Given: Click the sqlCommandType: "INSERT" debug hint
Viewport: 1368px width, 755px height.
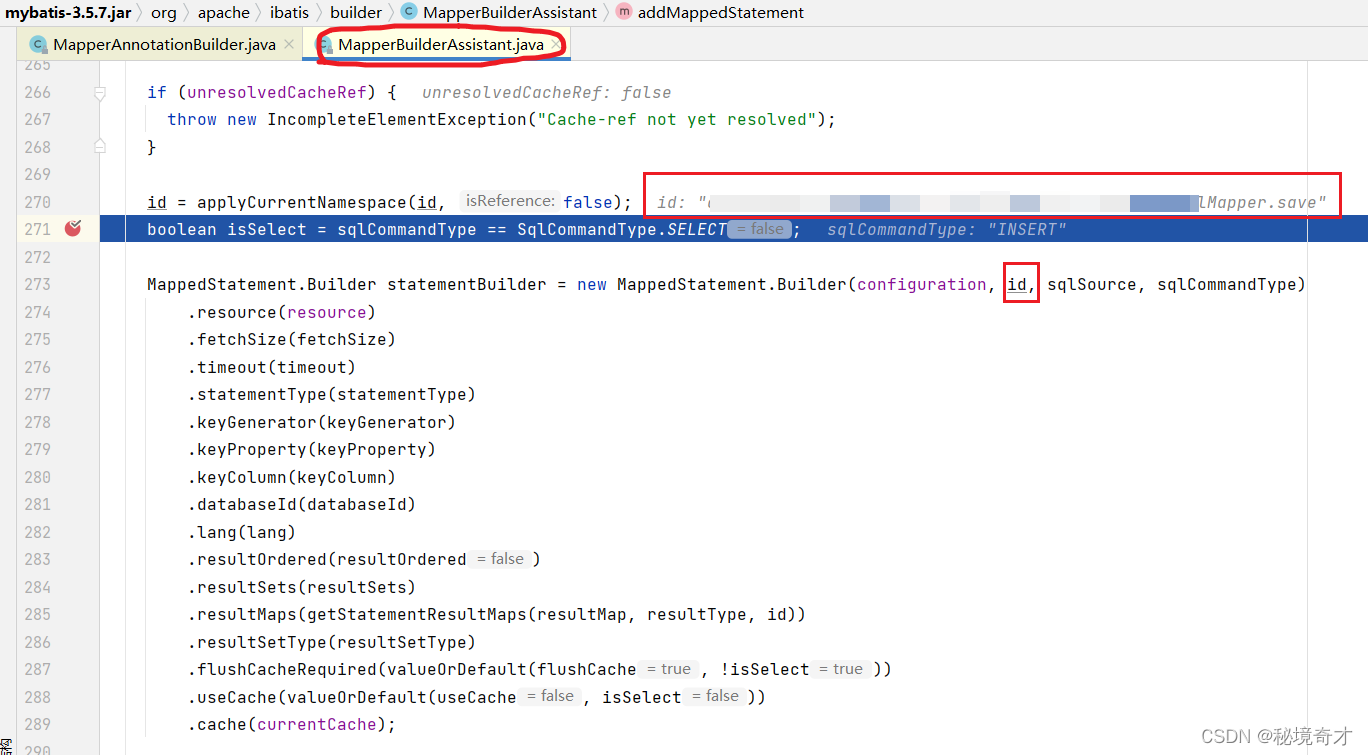Looking at the screenshot, I should pyautogui.click(x=946, y=230).
